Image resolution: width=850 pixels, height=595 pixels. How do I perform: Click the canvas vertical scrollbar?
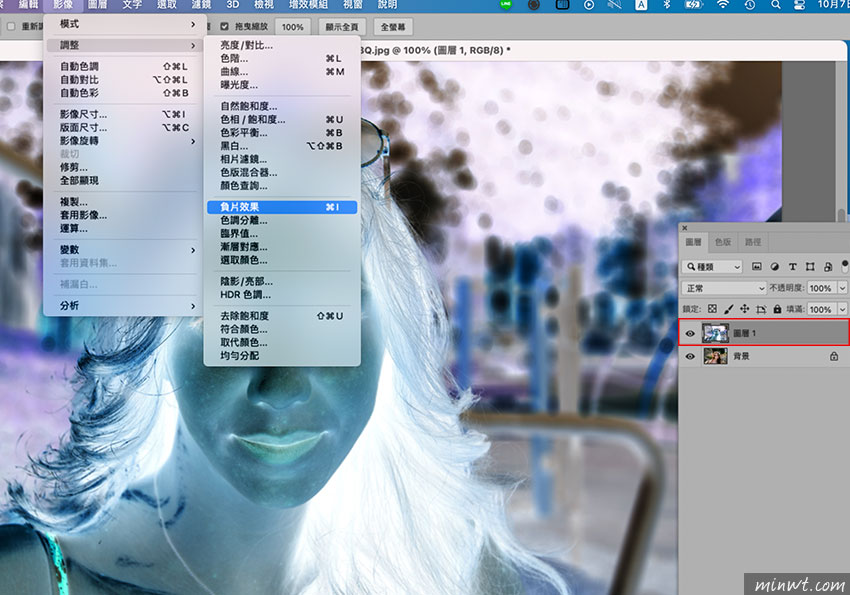841,215
